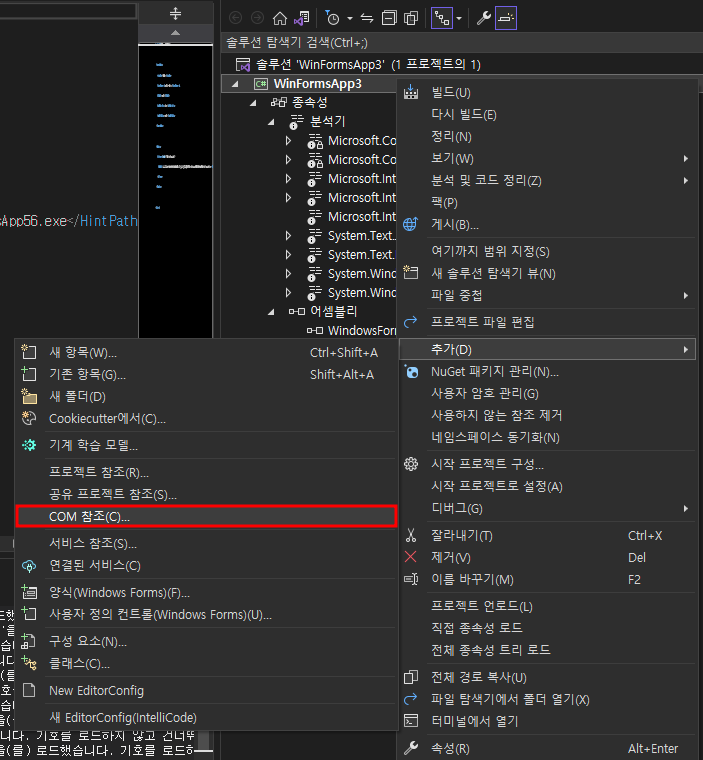Open 추가(D) submenu entry
The height and width of the screenshot is (760, 703).
coord(547,349)
